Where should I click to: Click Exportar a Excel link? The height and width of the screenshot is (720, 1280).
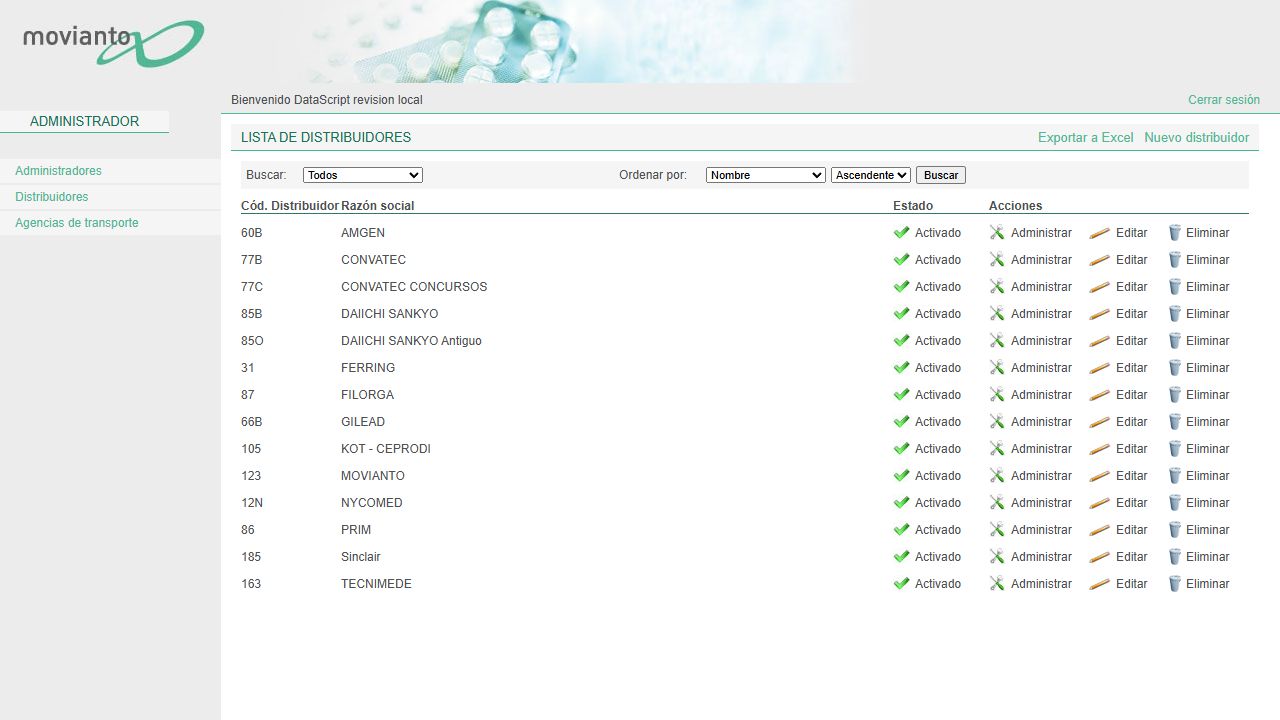point(1086,138)
